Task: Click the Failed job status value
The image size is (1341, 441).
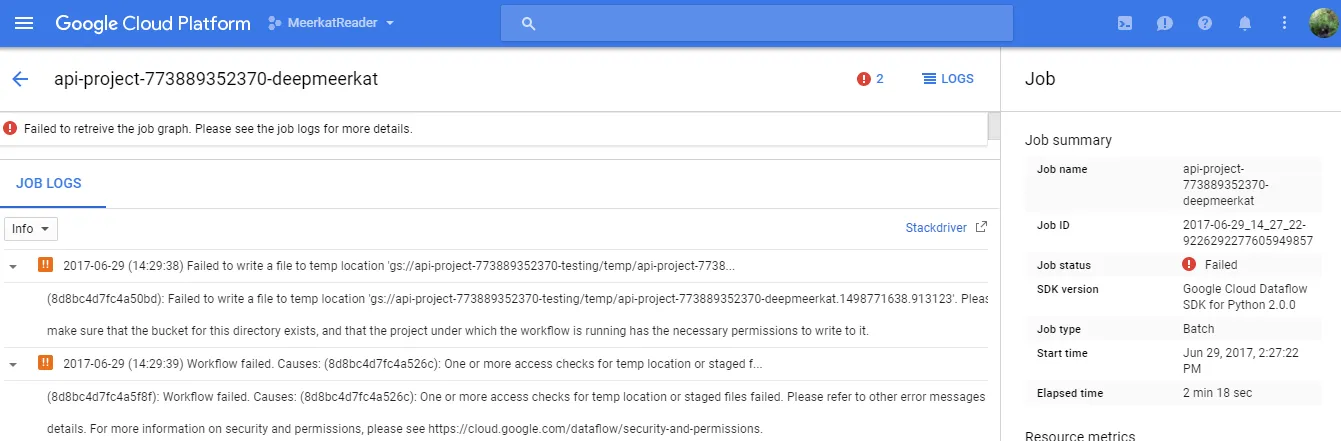Action: (x=1221, y=265)
